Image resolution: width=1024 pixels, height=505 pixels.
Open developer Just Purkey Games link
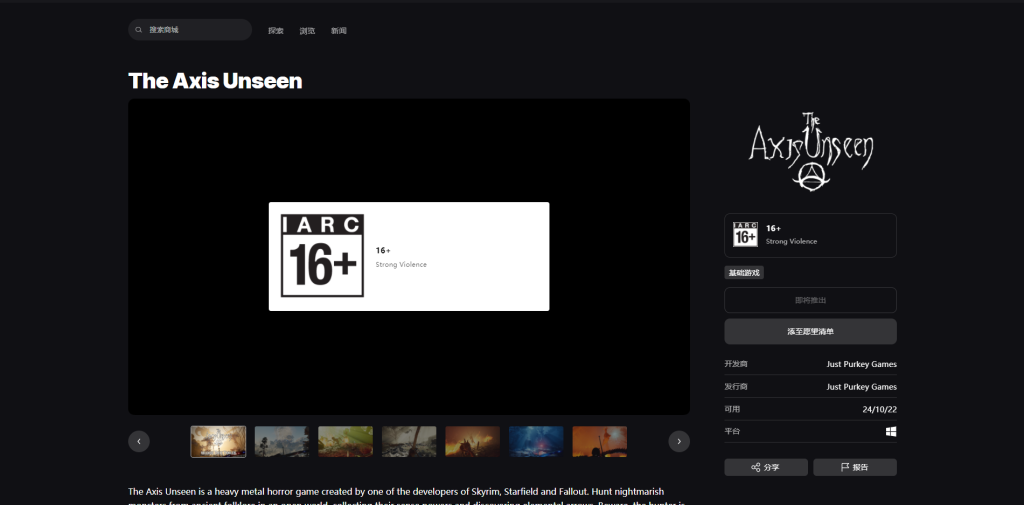(861, 365)
